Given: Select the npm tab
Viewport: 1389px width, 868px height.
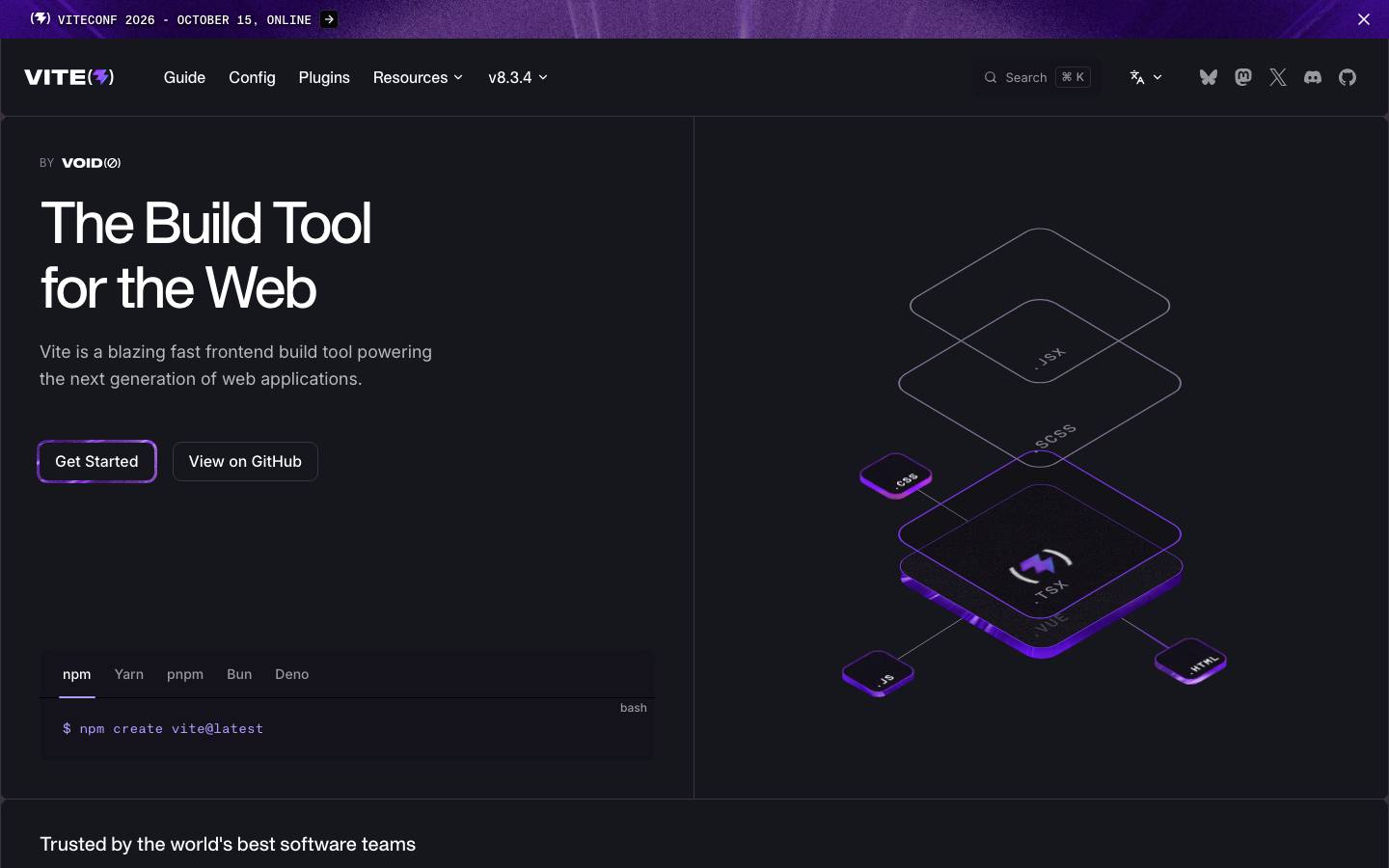Looking at the screenshot, I should click(x=77, y=674).
